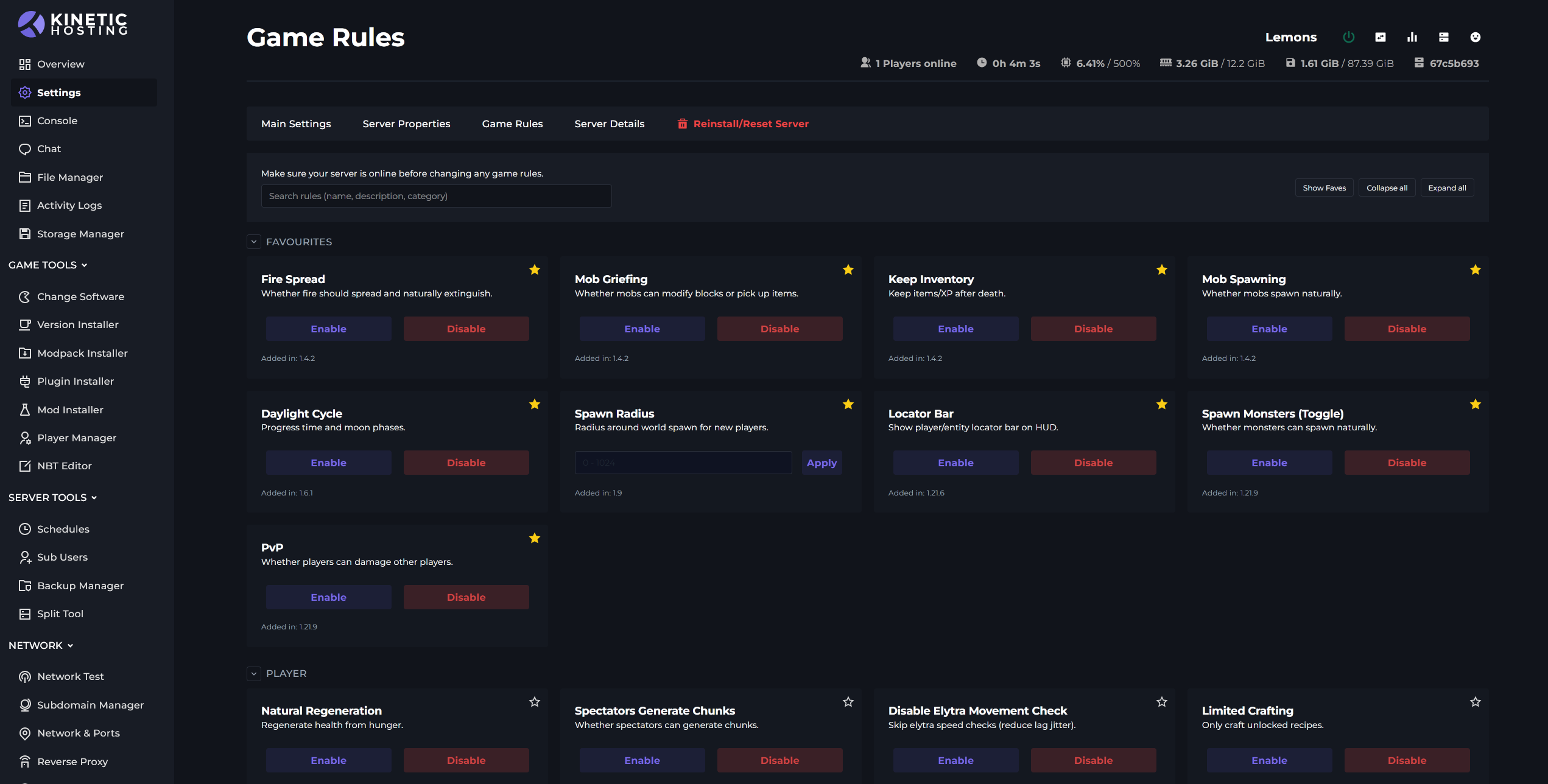Viewport: 1548px width, 784px height.
Task: Open the Plugin Installer sidebar item
Action: pos(75,381)
